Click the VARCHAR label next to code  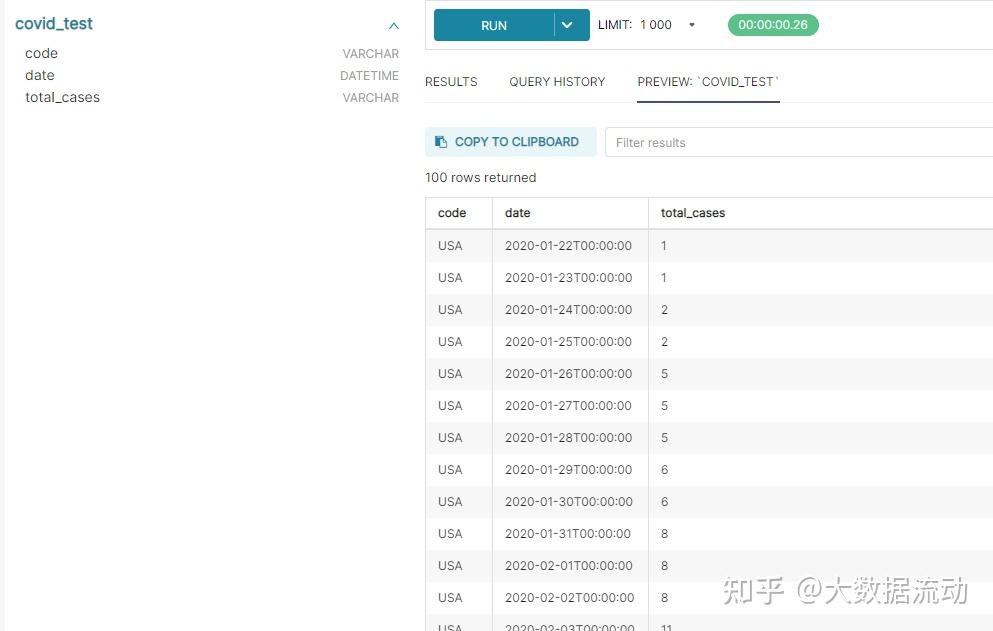tap(370, 54)
